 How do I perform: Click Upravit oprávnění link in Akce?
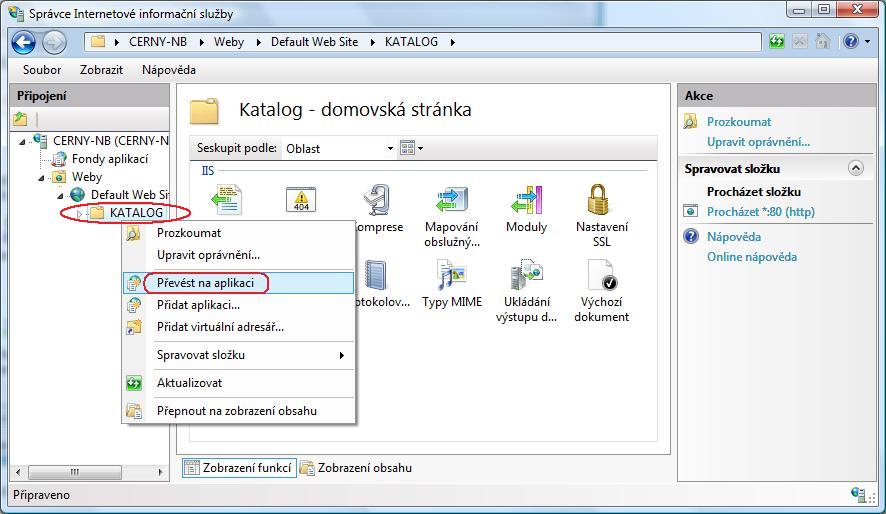[758, 142]
